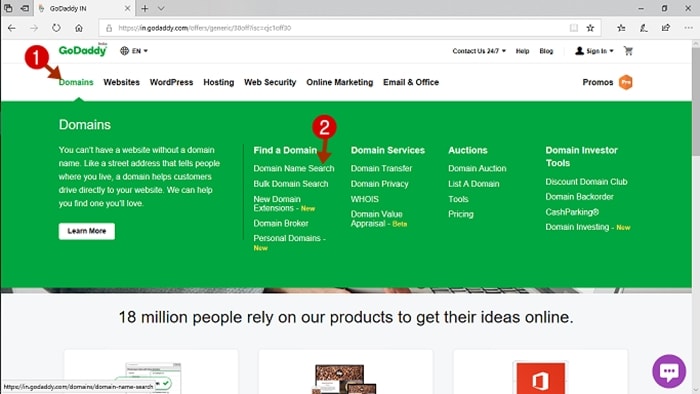Screen dimensions: 700x394
Task: Click Bulk Domain Search link
Action: click(291, 184)
